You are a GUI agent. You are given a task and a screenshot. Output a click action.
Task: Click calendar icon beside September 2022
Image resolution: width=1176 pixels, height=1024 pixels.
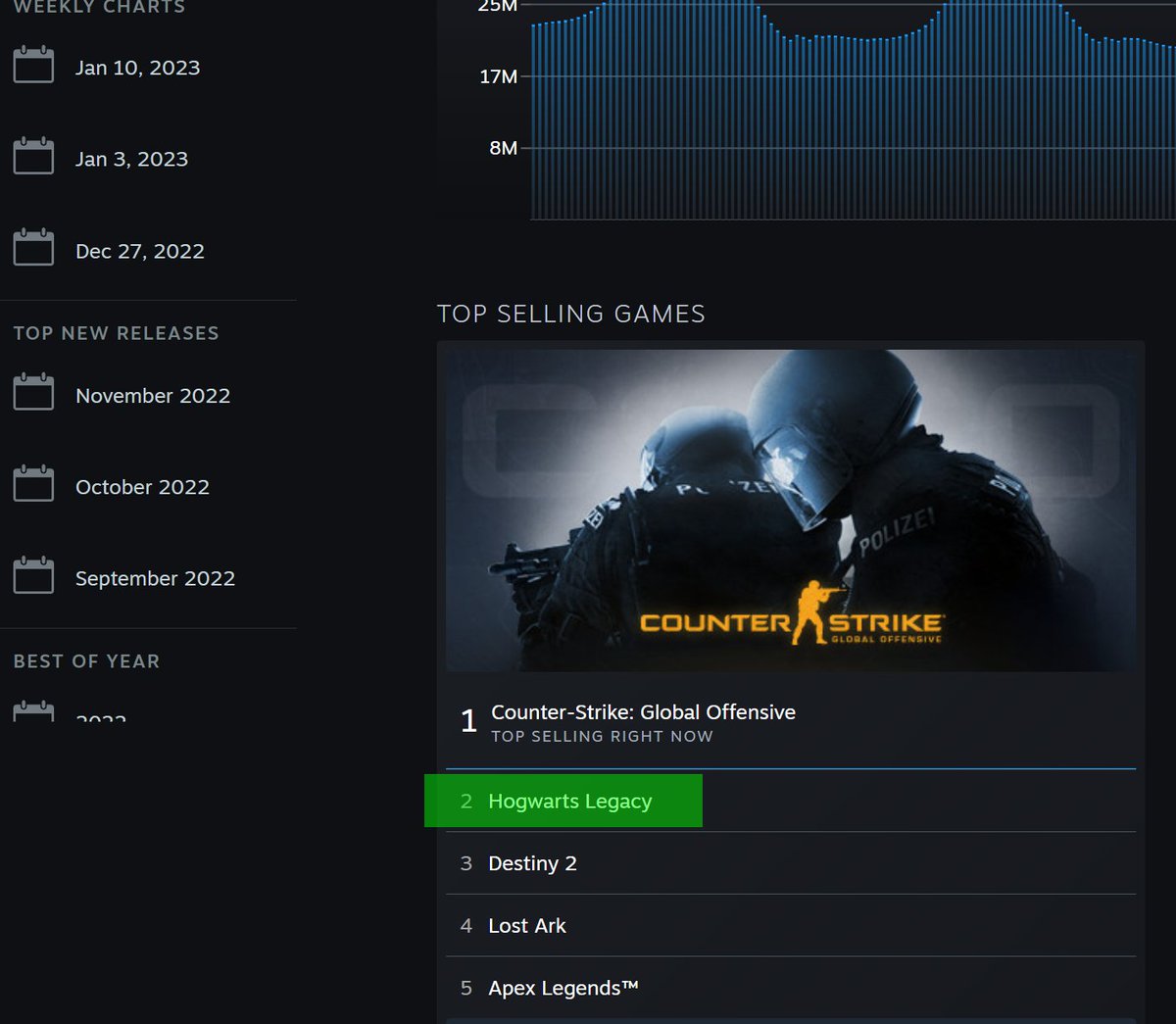coord(33,575)
